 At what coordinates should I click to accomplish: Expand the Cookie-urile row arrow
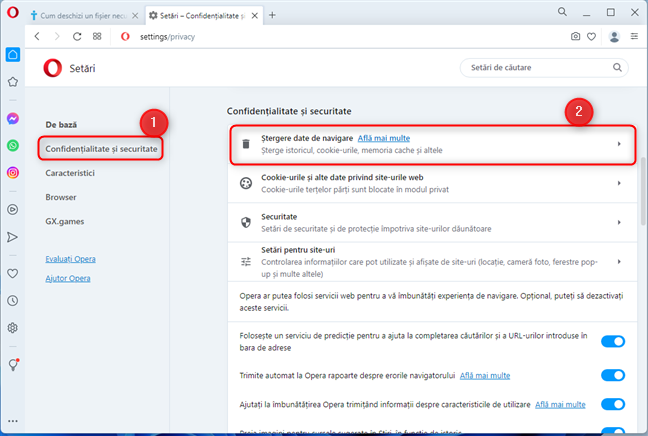pyautogui.click(x=619, y=183)
